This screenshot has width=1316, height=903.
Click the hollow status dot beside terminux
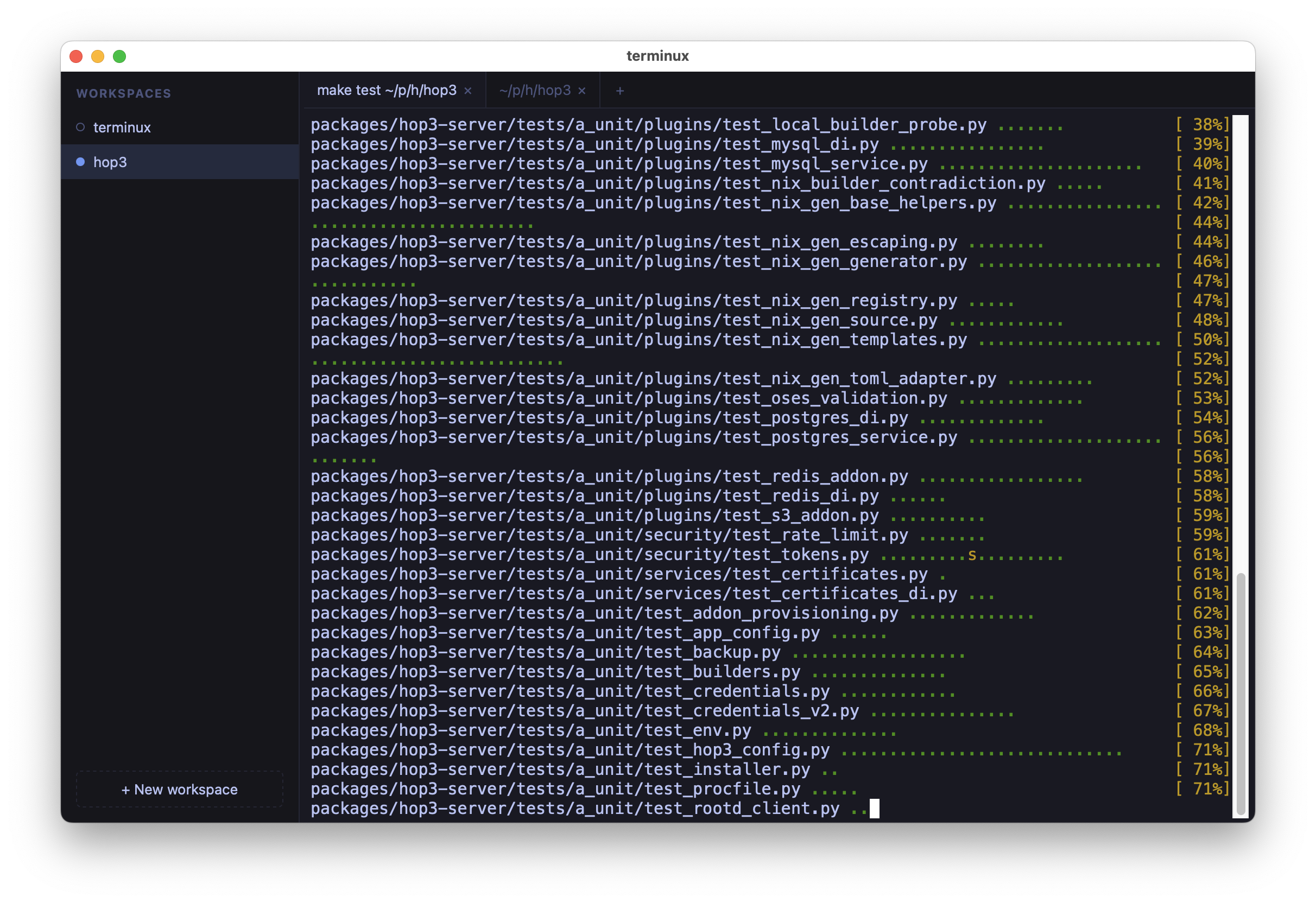pyautogui.click(x=80, y=128)
